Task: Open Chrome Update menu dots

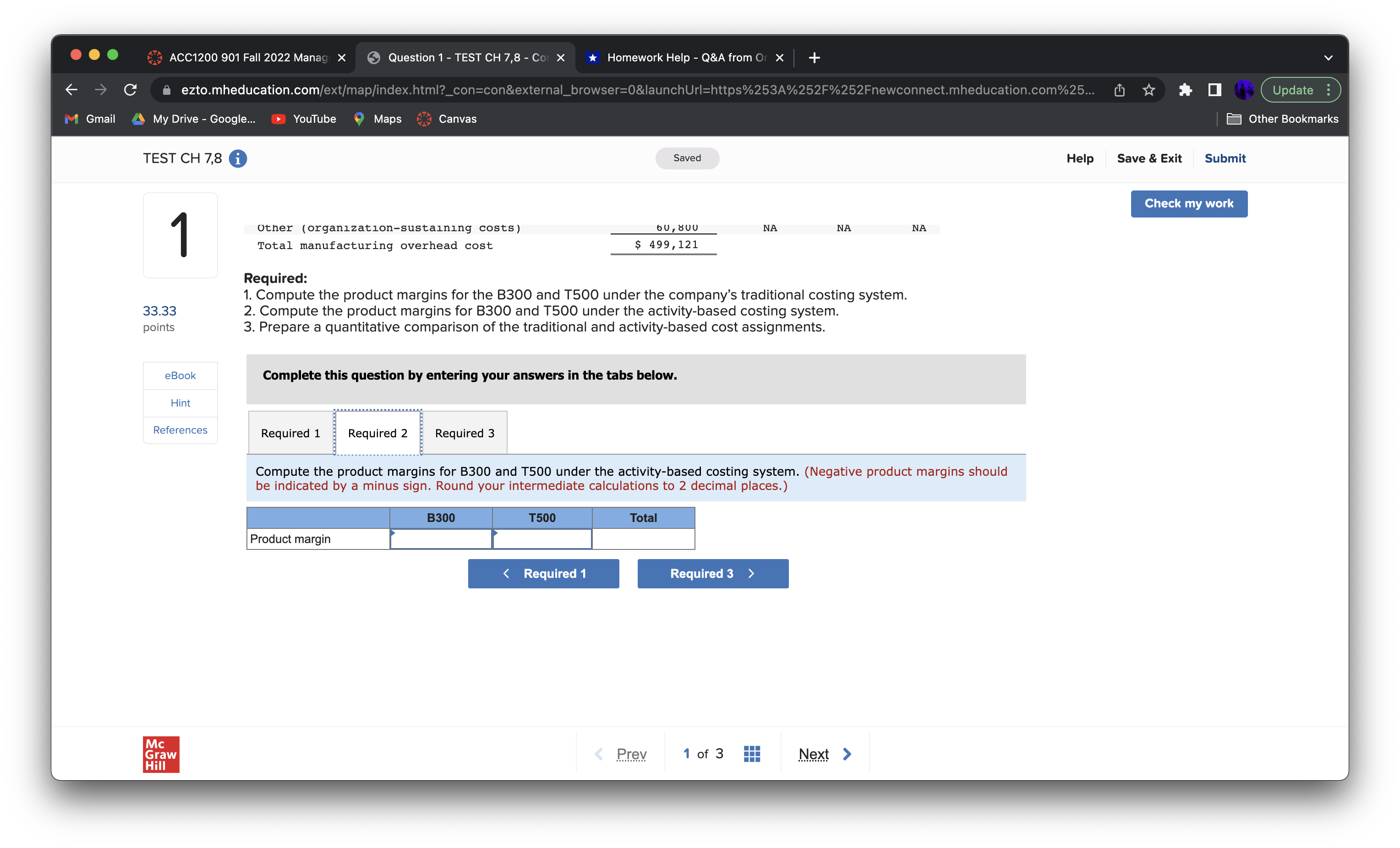Action: (x=1328, y=90)
